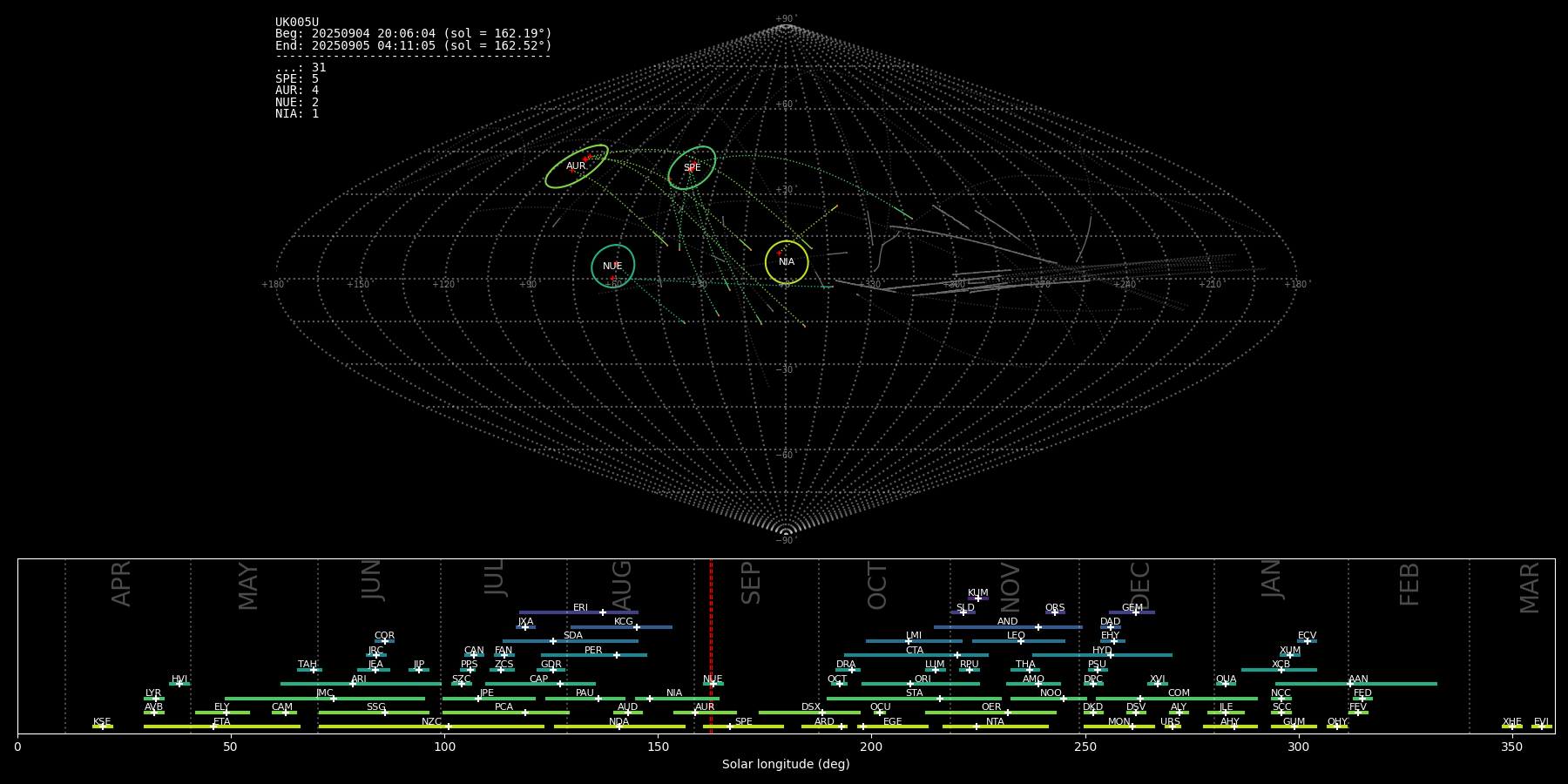Click the MAR month label in timeline
Image resolution: width=1568 pixels, height=784 pixels.
(1530, 587)
